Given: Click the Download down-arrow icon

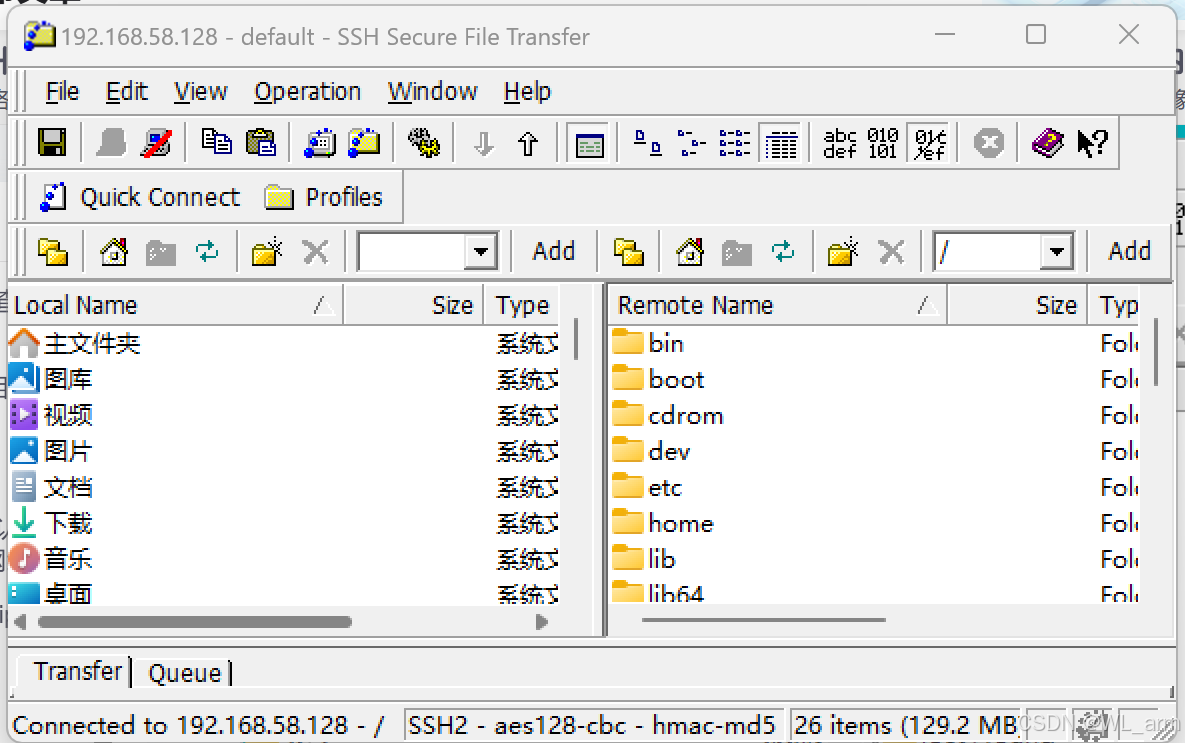Looking at the screenshot, I should tap(483, 142).
